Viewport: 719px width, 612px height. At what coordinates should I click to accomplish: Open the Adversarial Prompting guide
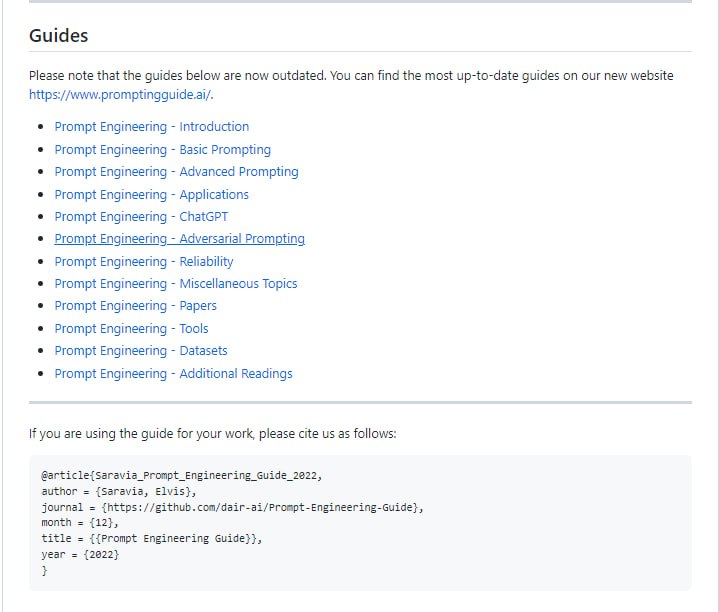pyautogui.click(x=179, y=239)
